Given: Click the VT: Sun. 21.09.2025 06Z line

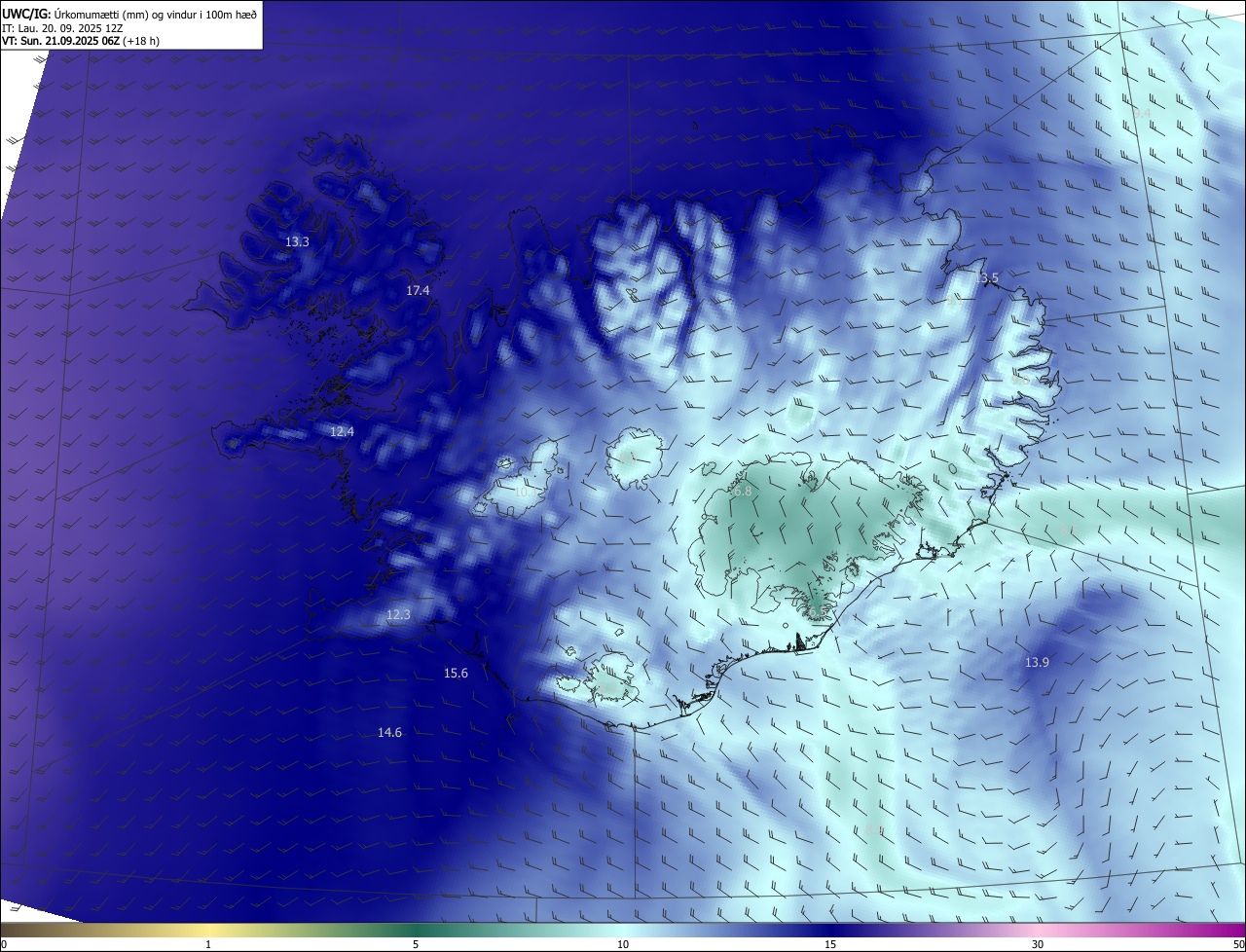Looking at the screenshot, I should pyautogui.click(x=81, y=41).
